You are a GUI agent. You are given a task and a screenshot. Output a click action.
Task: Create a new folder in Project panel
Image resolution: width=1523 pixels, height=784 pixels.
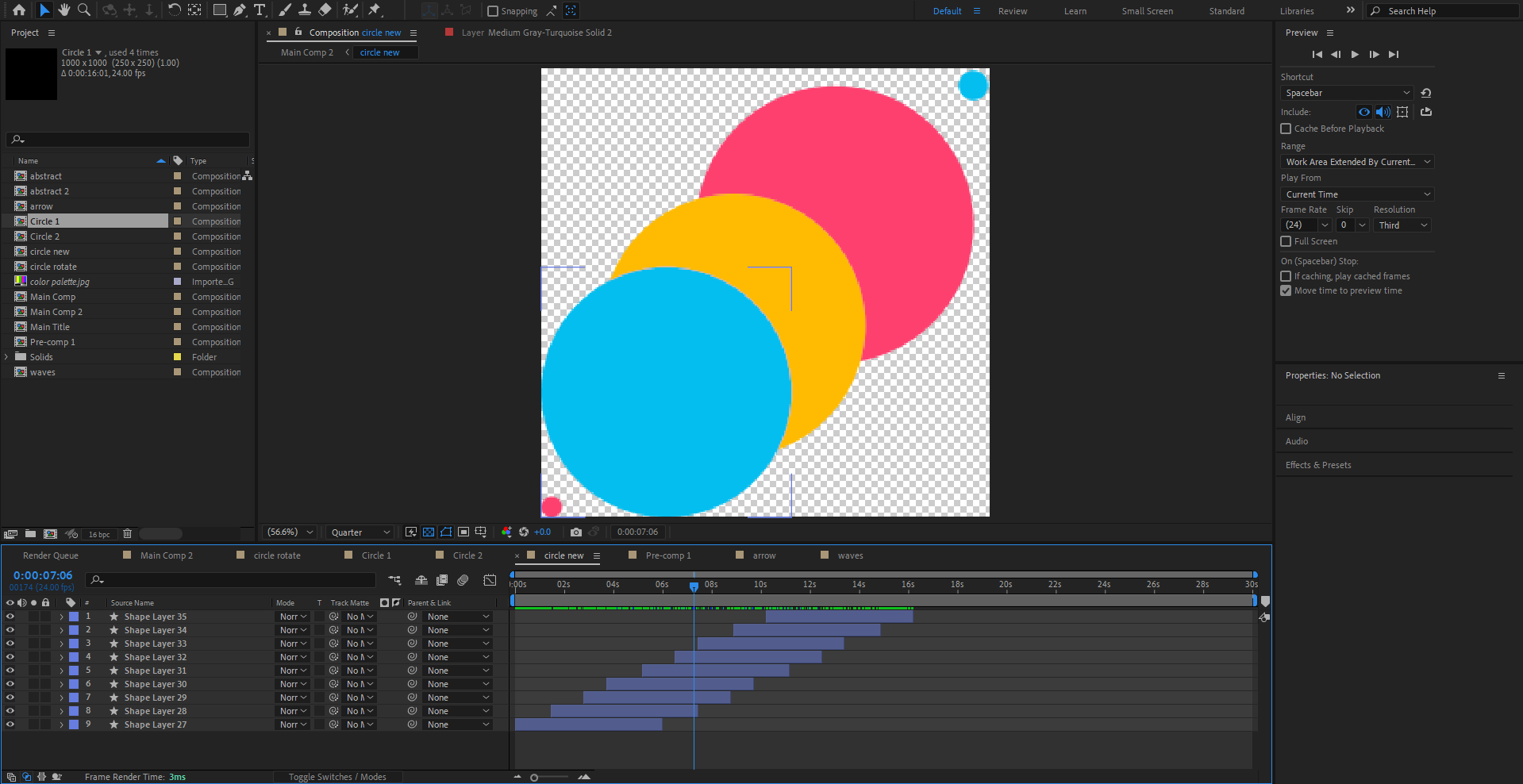point(30,534)
